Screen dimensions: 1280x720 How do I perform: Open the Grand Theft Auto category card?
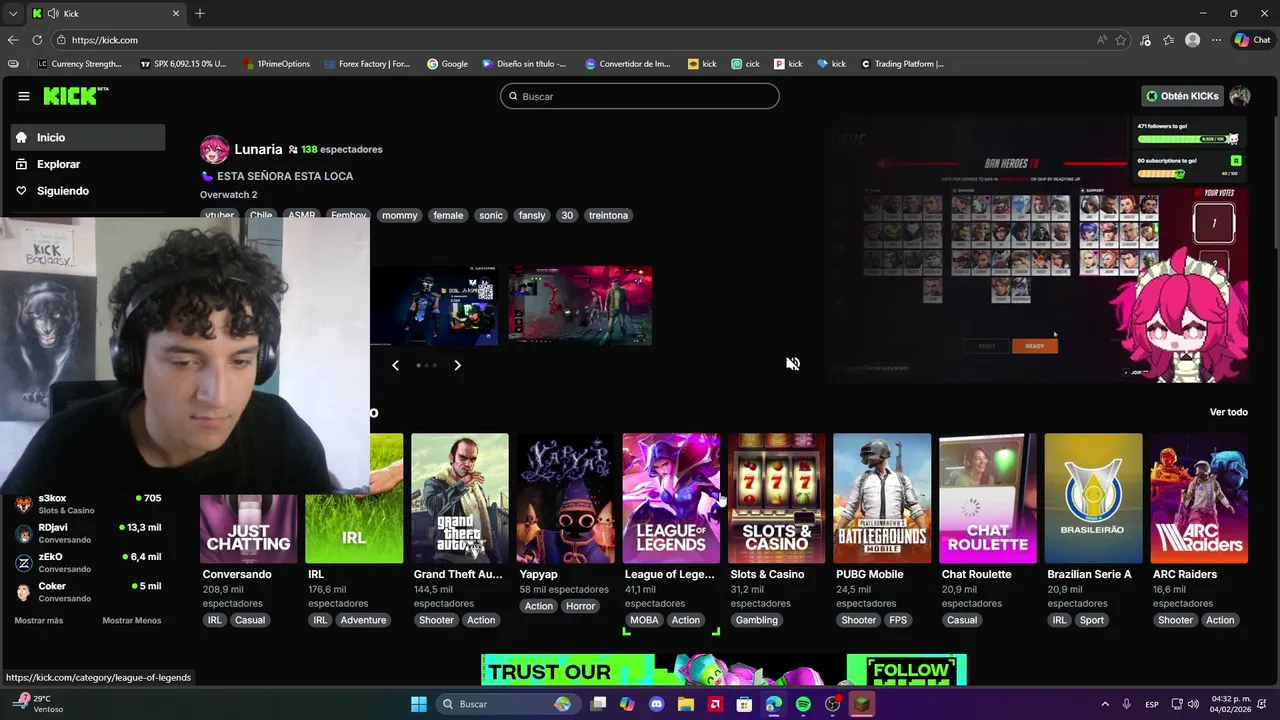[460, 498]
